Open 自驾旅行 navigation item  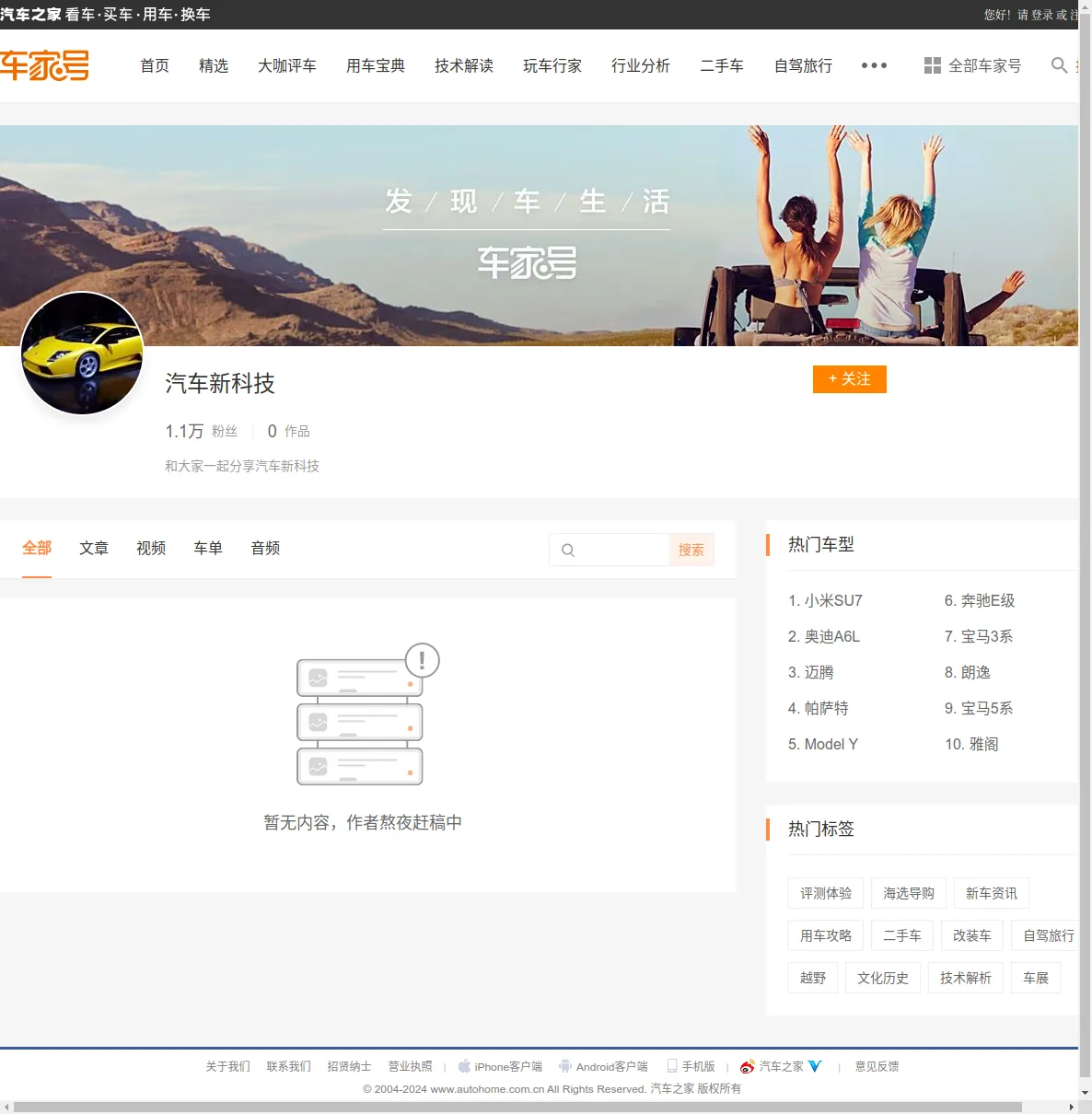click(803, 65)
